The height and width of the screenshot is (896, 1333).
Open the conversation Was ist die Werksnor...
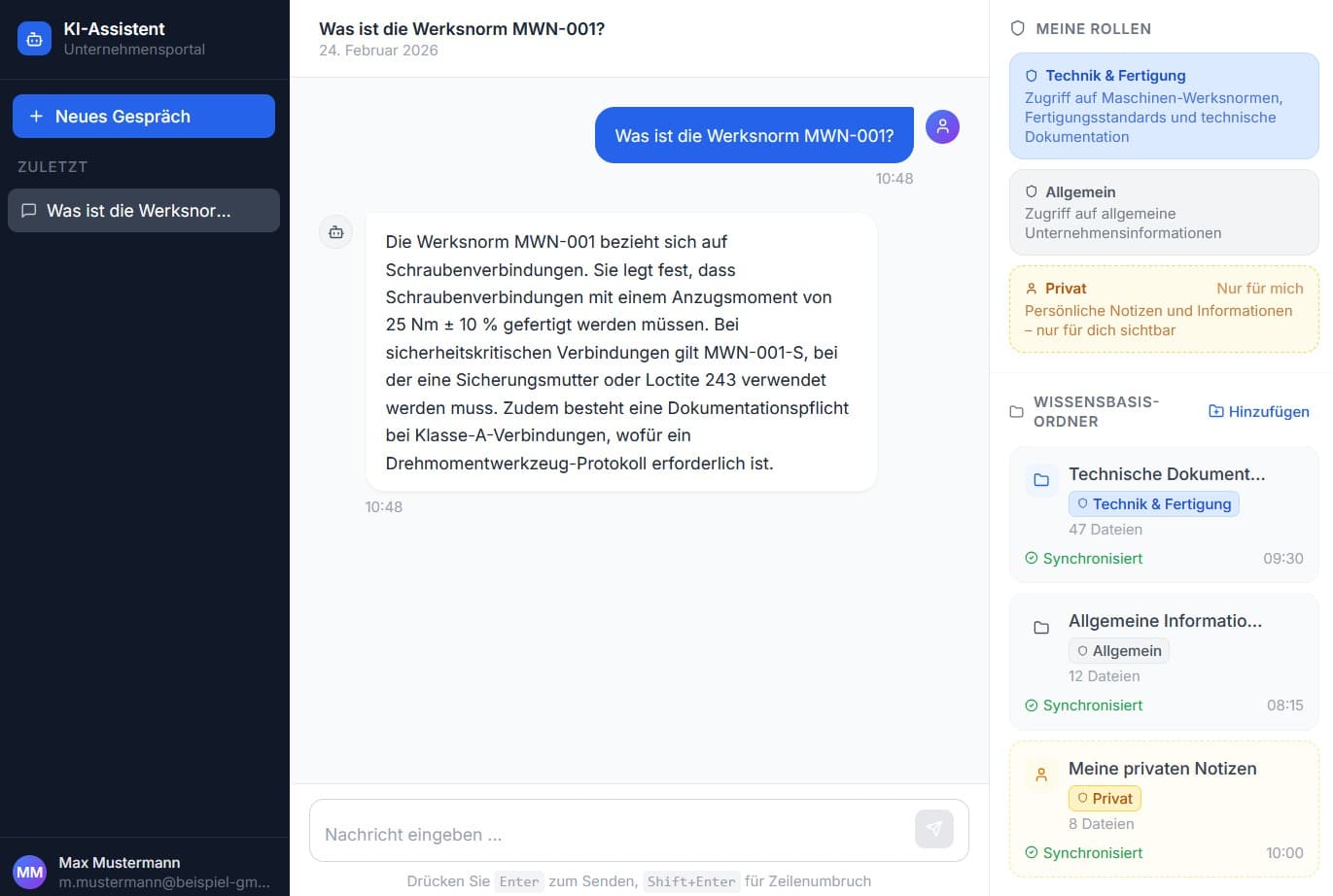pyautogui.click(x=143, y=210)
